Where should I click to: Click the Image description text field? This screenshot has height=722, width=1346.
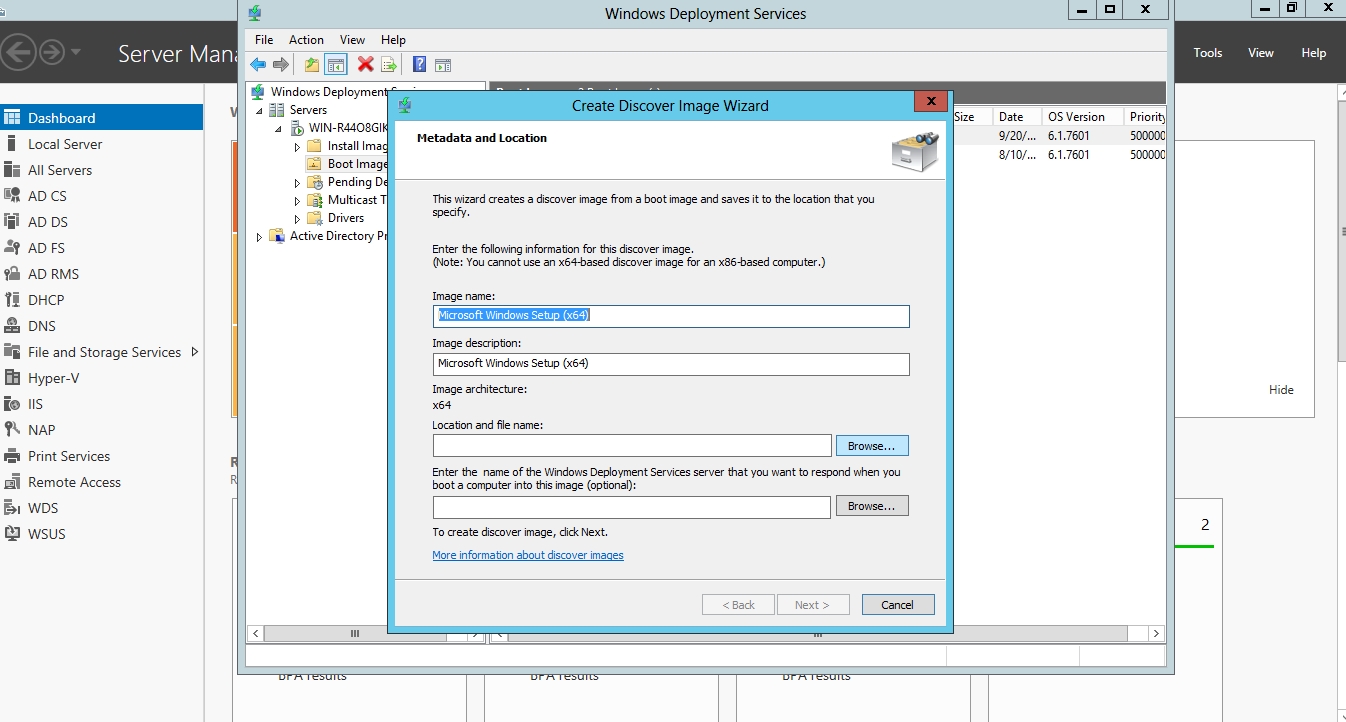(x=671, y=364)
